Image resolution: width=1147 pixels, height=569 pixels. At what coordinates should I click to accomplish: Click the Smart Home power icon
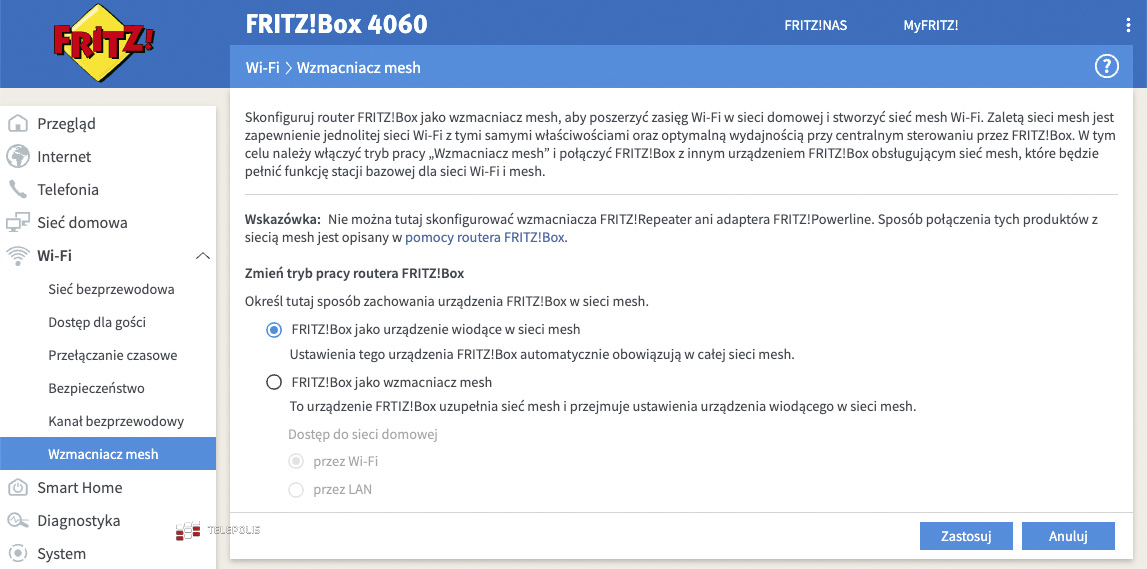pyautogui.click(x=18, y=488)
